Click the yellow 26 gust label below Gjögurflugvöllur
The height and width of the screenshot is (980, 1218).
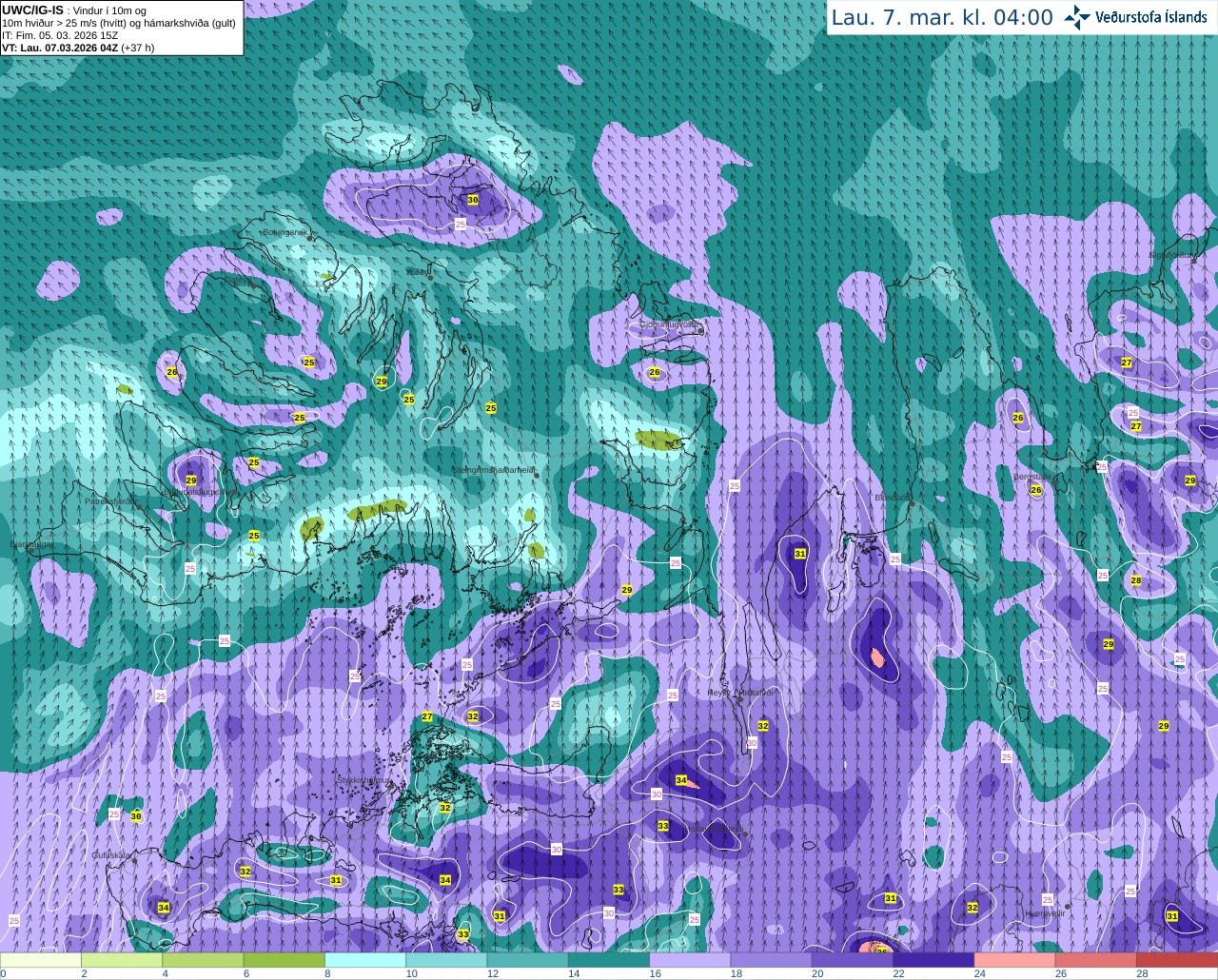click(654, 372)
